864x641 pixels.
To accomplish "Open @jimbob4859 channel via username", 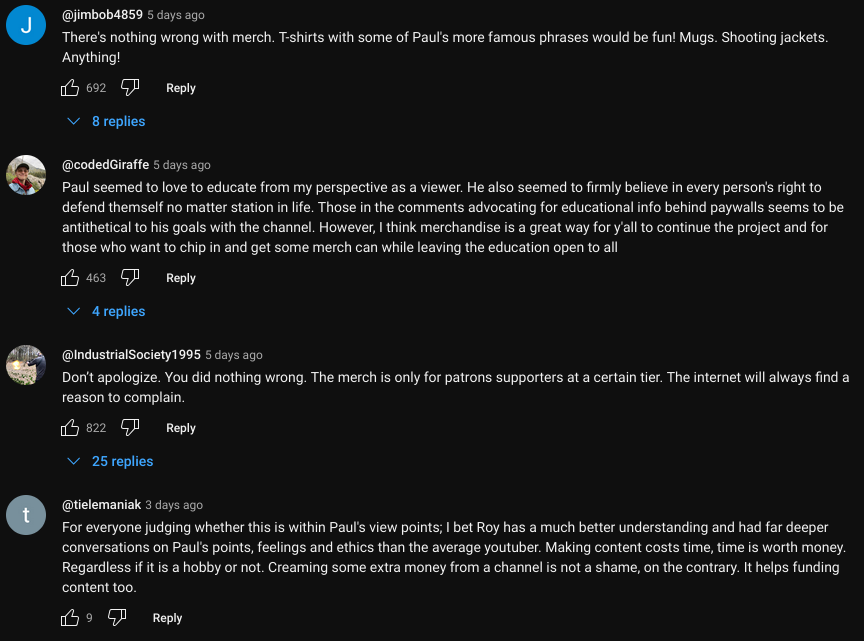I will tap(102, 15).
